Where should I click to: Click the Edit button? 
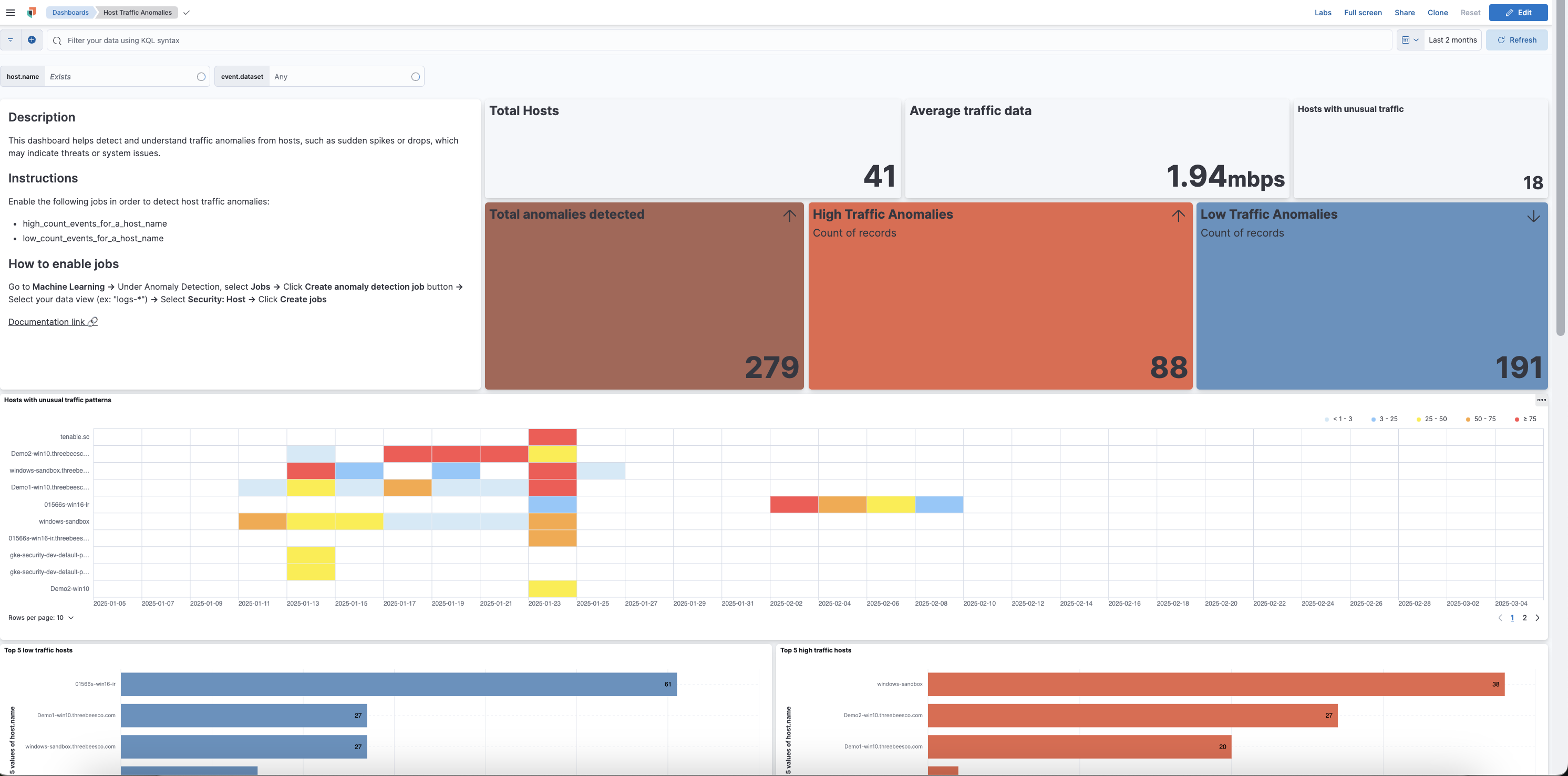pyautogui.click(x=1518, y=12)
